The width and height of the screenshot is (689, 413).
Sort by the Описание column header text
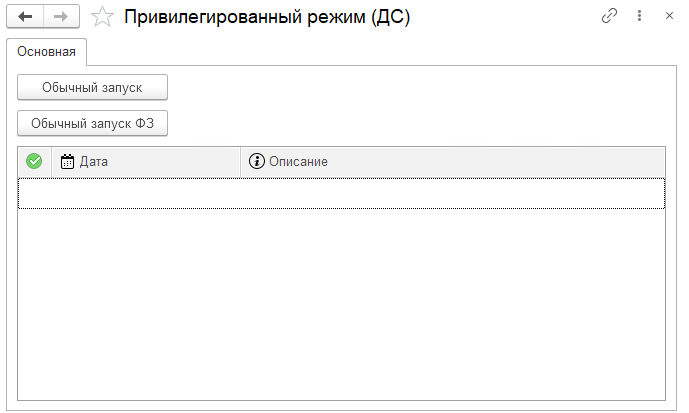298,162
